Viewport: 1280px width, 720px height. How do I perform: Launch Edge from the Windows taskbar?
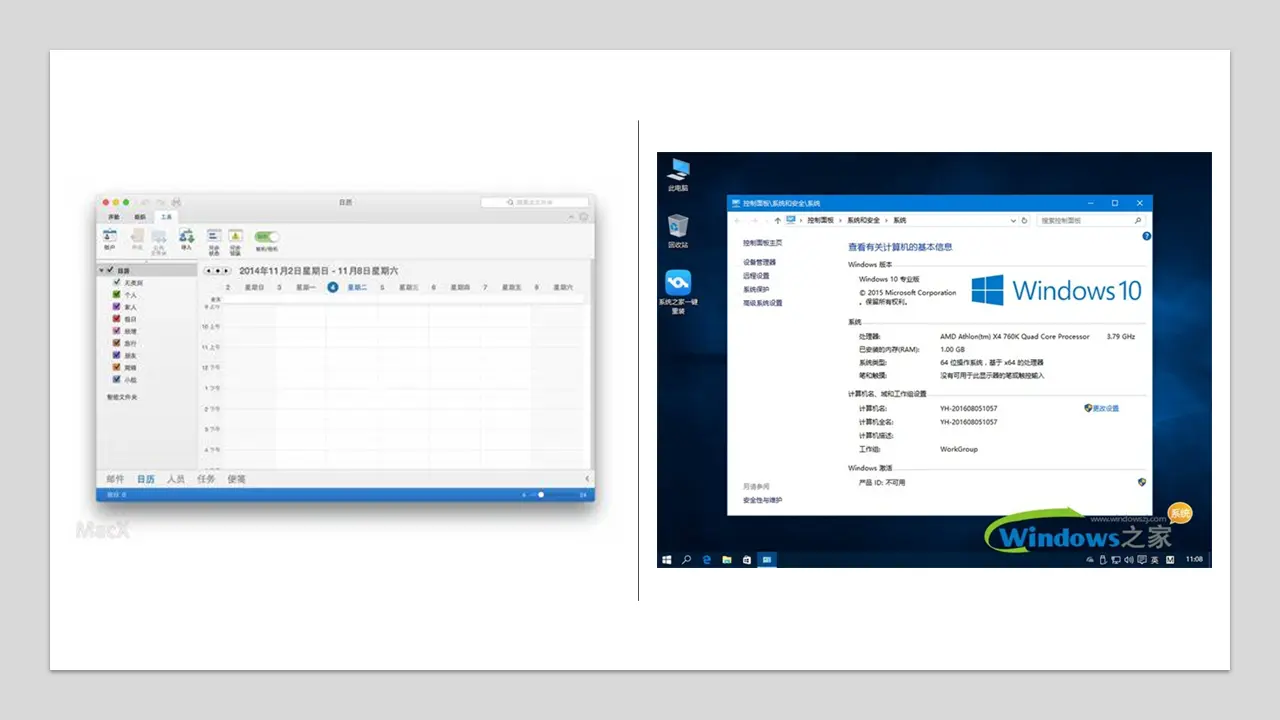[706, 559]
